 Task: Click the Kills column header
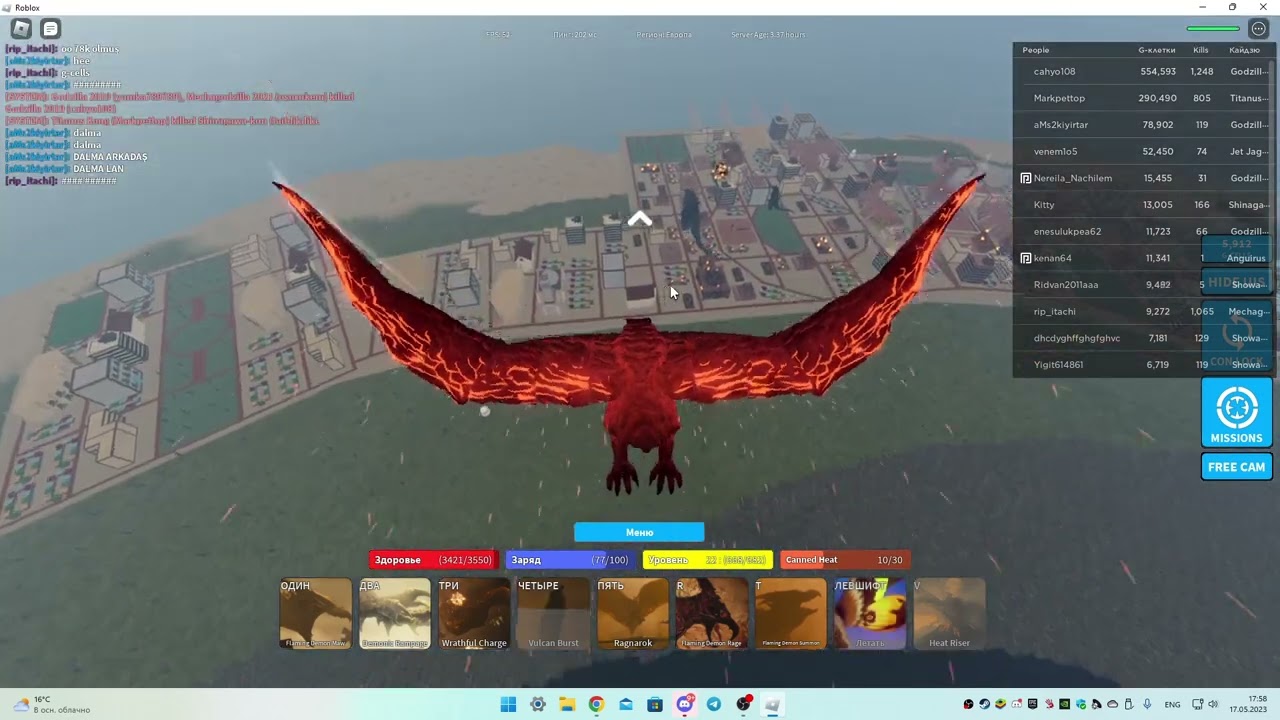1201,50
